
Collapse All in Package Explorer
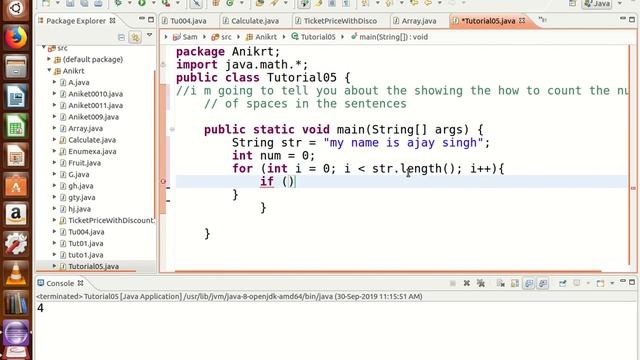121,38
